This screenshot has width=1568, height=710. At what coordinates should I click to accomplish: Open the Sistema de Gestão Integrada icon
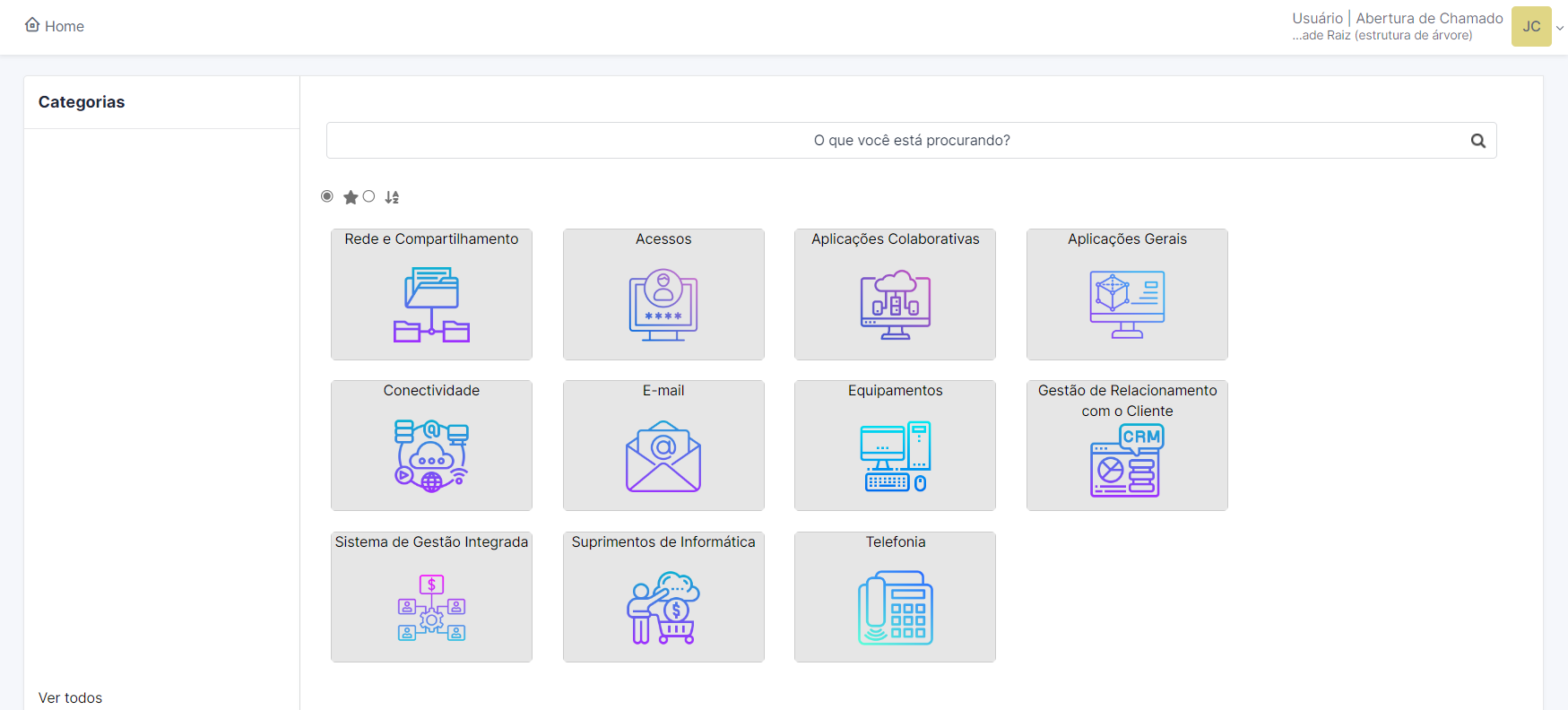431,608
